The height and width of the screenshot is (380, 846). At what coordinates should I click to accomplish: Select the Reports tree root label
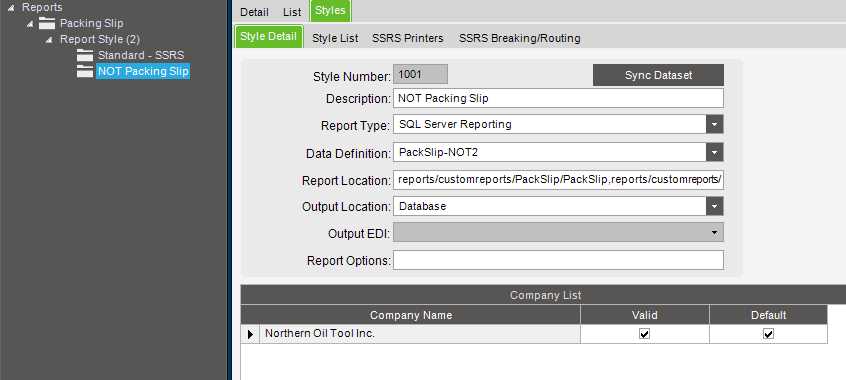42,8
